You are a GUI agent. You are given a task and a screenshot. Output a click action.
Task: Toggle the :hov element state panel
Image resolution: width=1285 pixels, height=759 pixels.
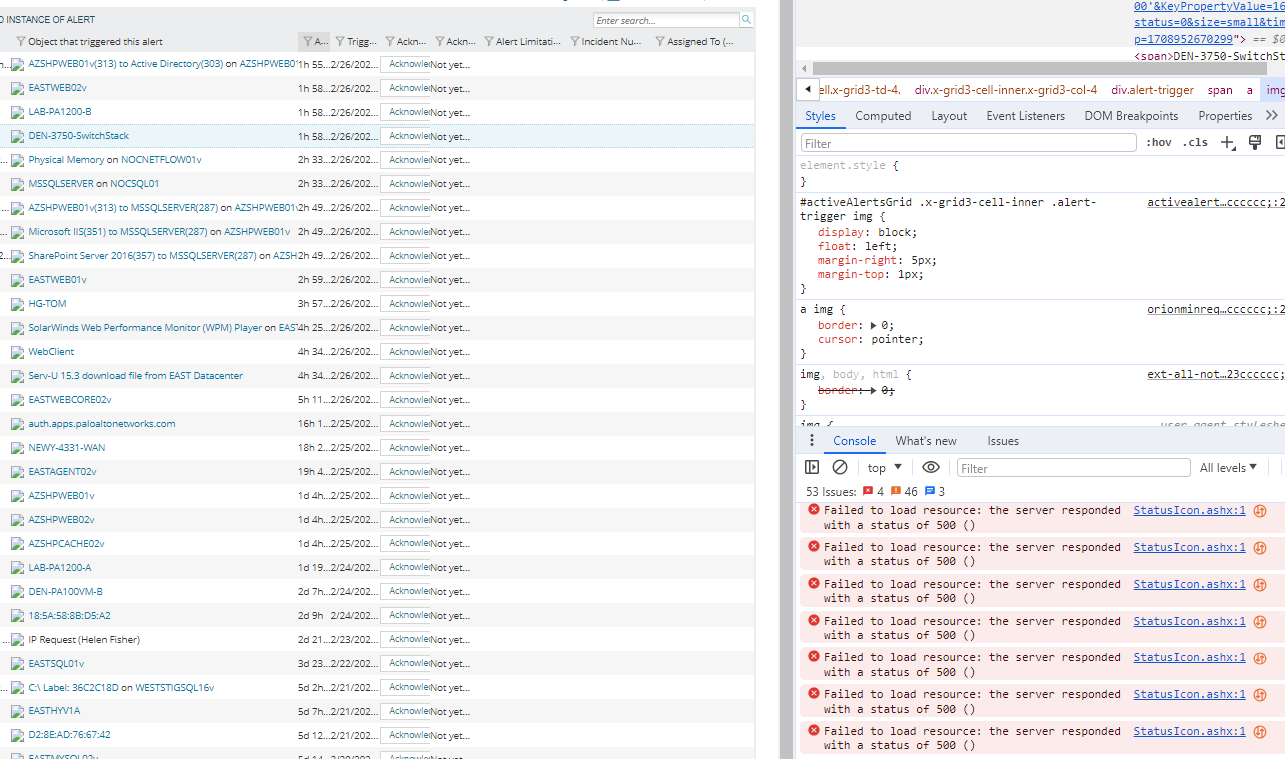[x=1159, y=143]
